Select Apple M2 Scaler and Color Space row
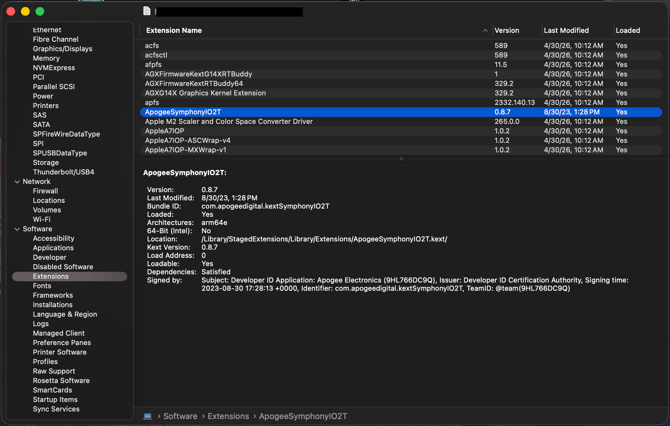Screen dimensions: 670x426 pyautogui.click(x=401, y=122)
